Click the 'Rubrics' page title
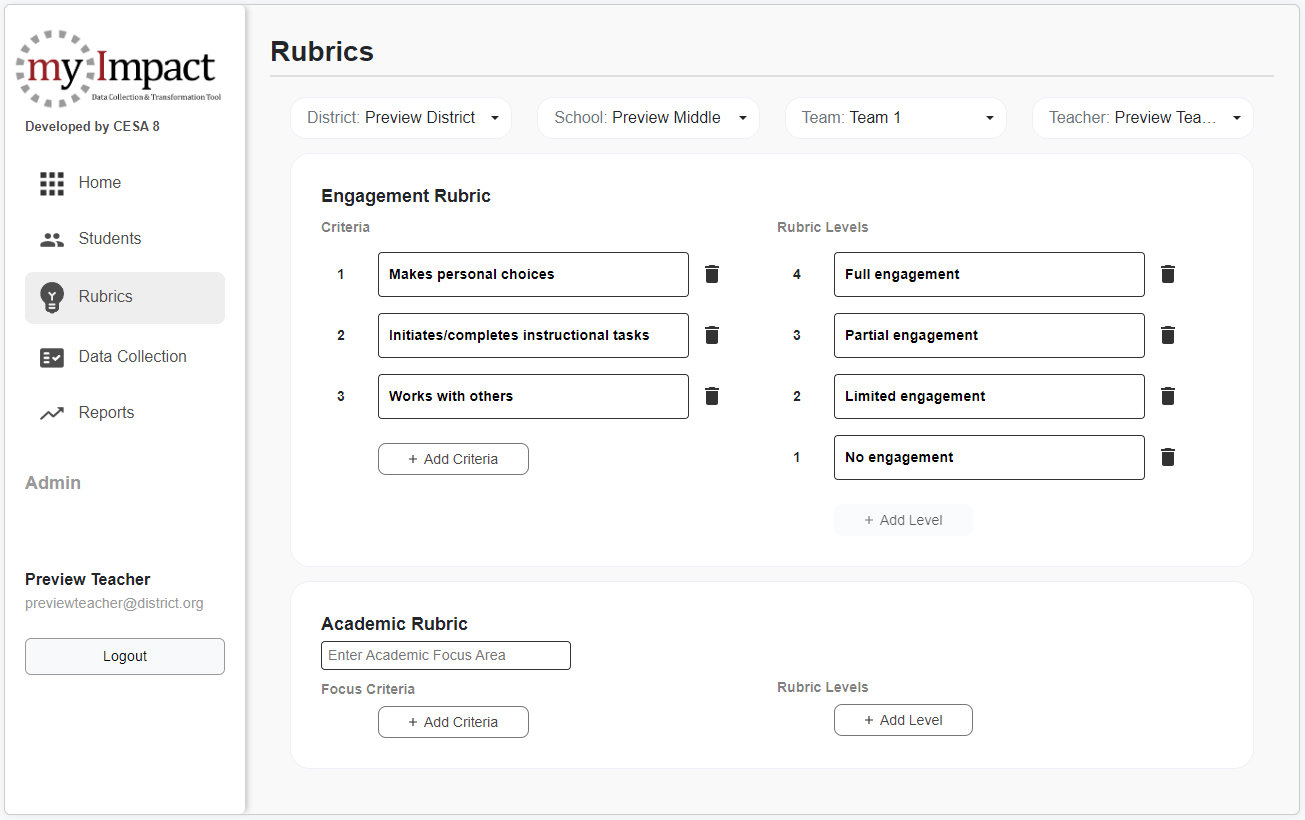The height and width of the screenshot is (820, 1305). click(x=322, y=52)
